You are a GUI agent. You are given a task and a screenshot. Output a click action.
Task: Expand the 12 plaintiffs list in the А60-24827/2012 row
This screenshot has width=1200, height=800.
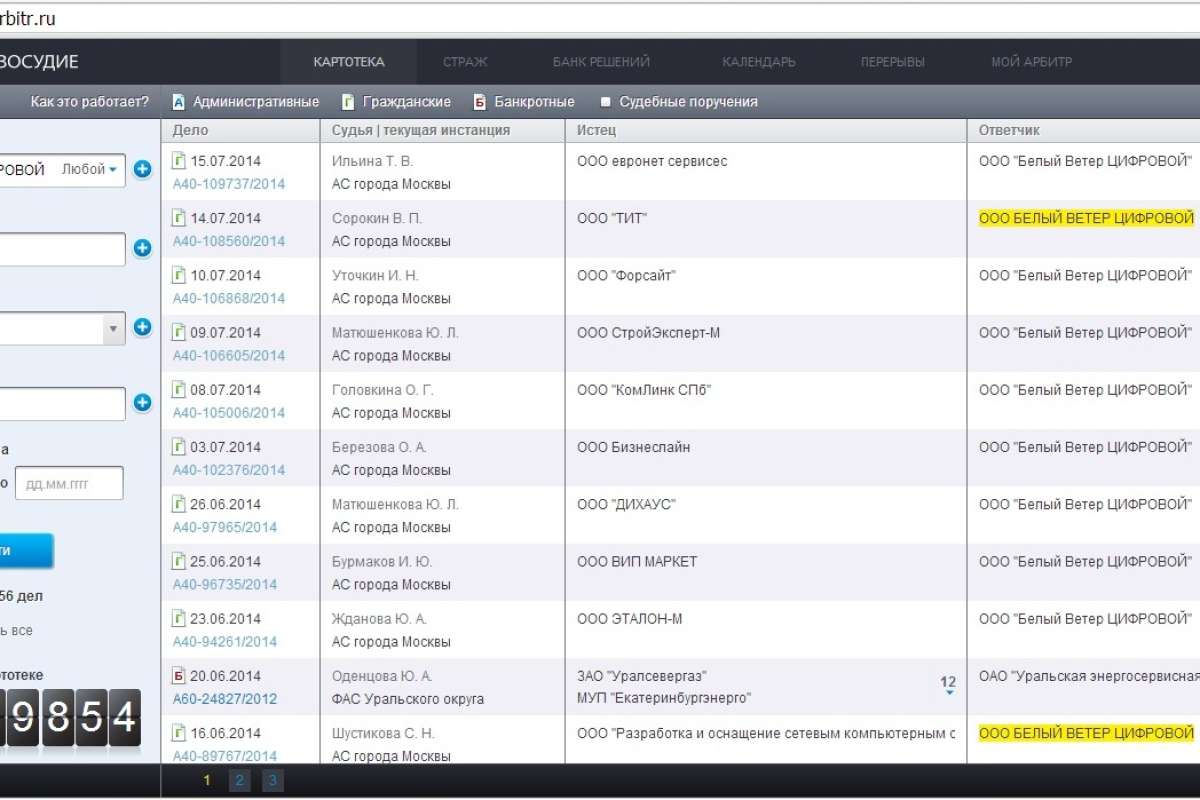[x=948, y=685]
